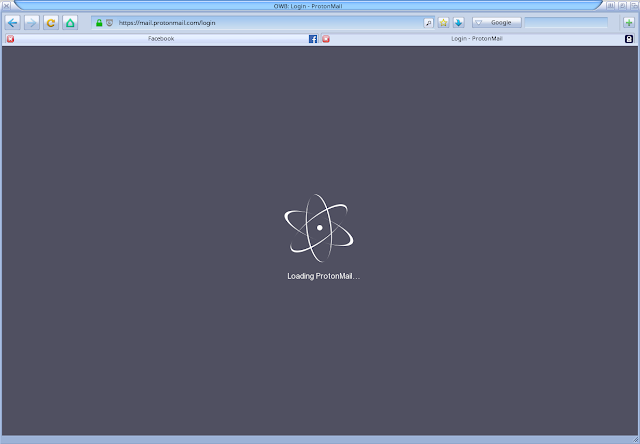
Task: Click the window title 'OWB: Login - ProtonMail'
Action: click(x=308, y=6)
